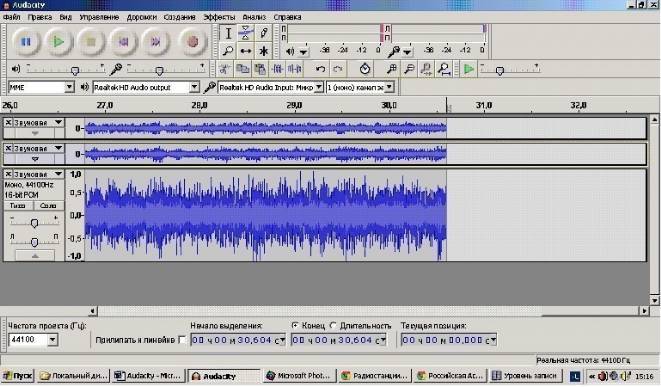
Task: Click the Undo arrow icon
Action: point(320,69)
